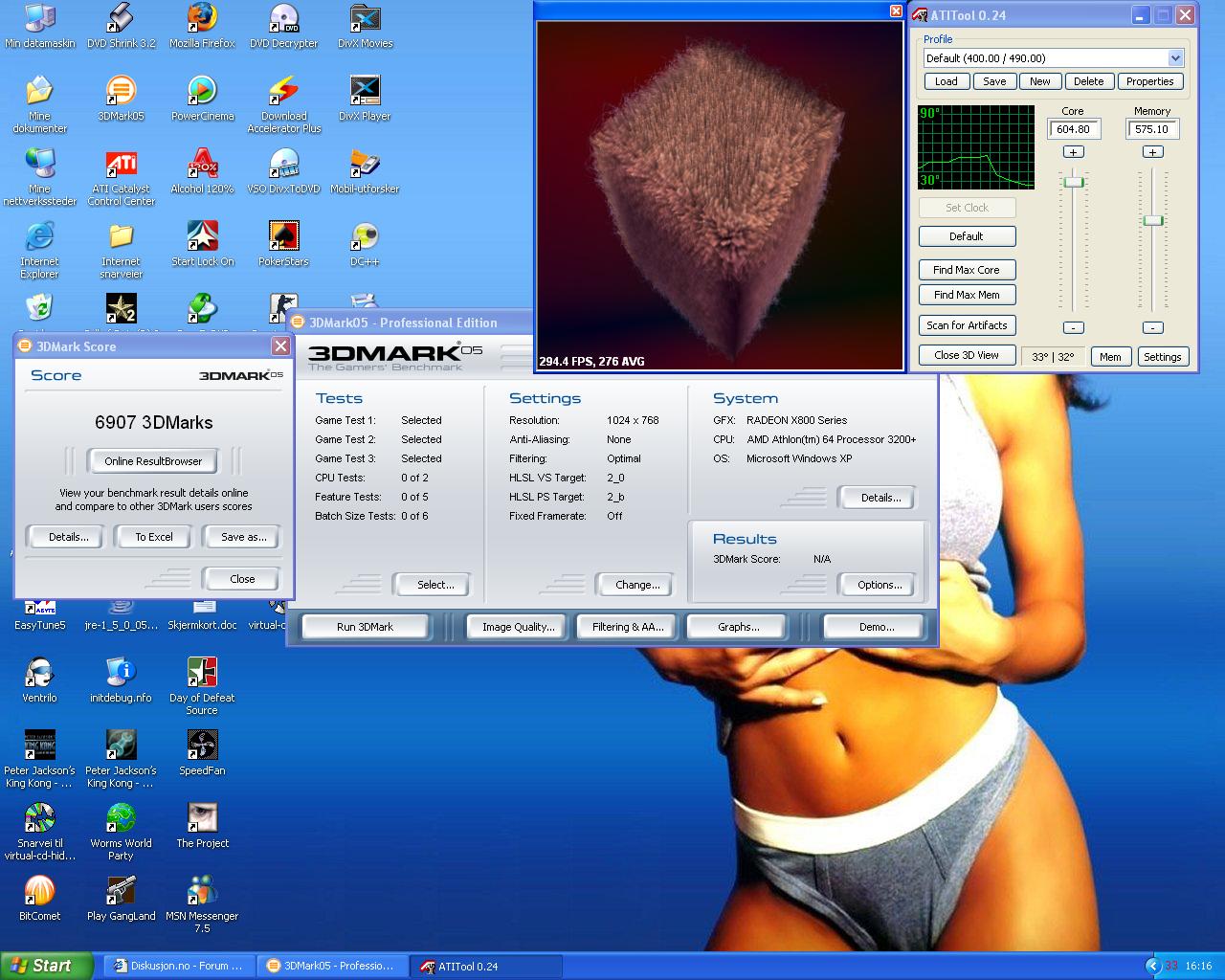Decrease core clock with the minus button
The width and height of the screenshot is (1225, 980).
(x=1074, y=327)
